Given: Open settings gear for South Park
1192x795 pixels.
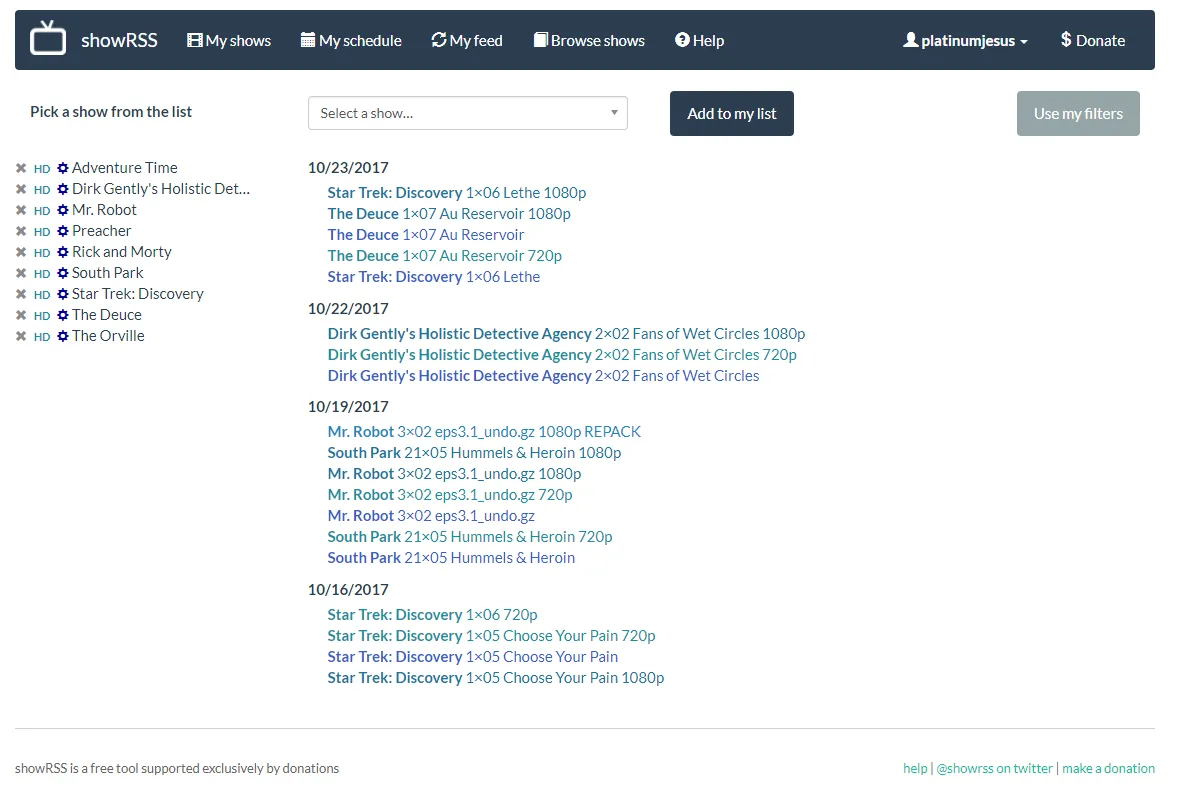Looking at the screenshot, I should click(x=63, y=274).
